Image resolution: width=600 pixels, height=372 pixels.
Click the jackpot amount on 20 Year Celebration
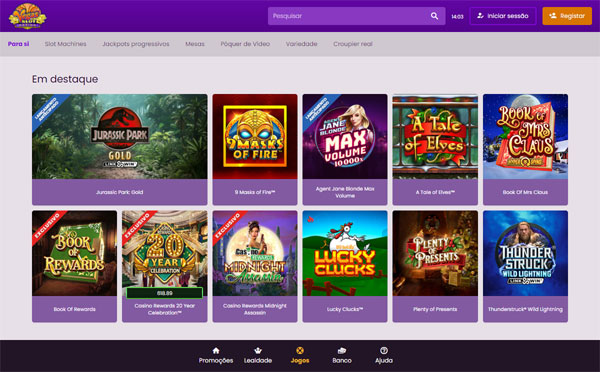pos(165,293)
